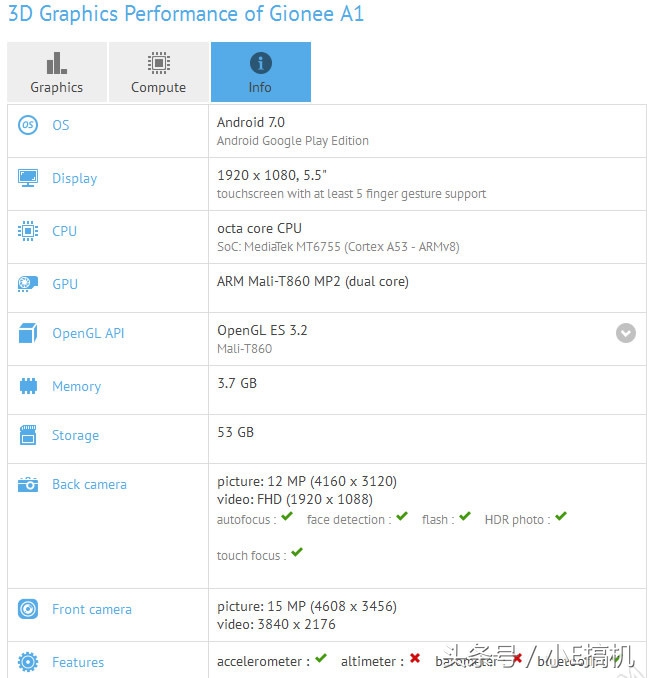Click the Display monitor icon
Viewport: 650px width, 678px height.
[28, 178]
